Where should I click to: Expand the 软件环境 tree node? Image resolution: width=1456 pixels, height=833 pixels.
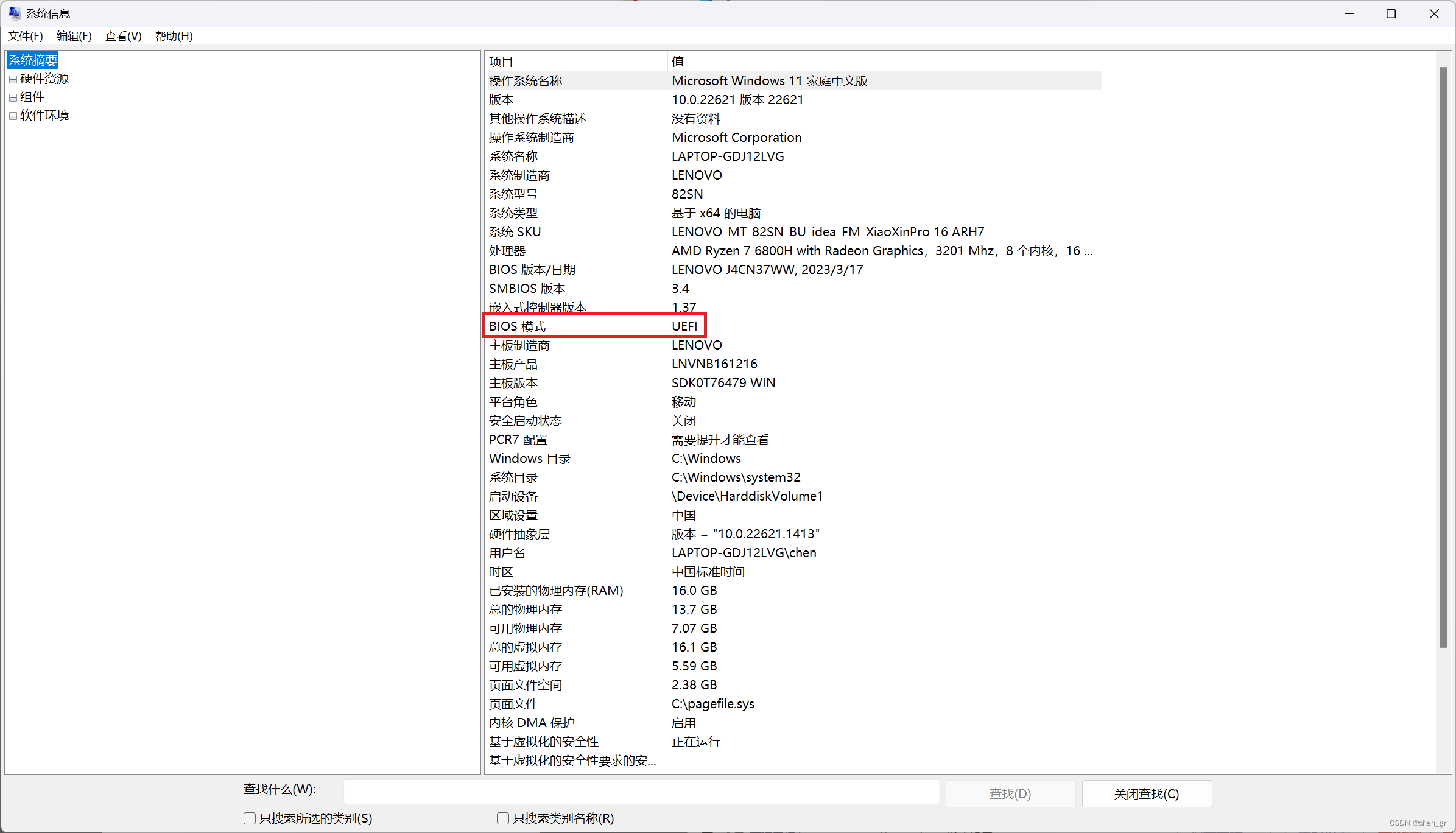pos(13,116)
